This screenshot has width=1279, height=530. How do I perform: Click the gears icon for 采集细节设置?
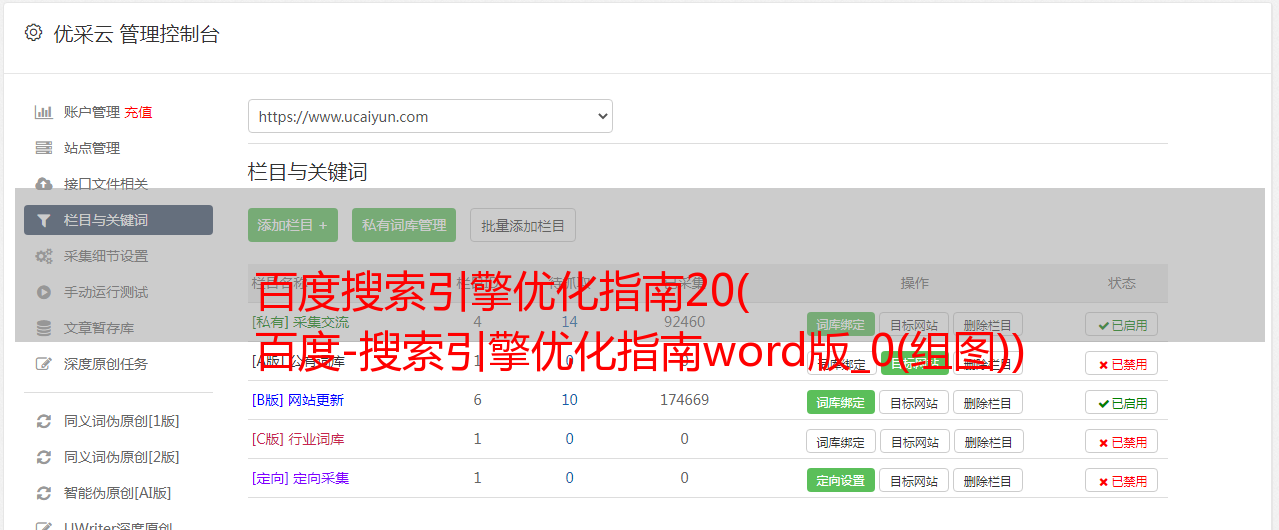tap(43, 256)
